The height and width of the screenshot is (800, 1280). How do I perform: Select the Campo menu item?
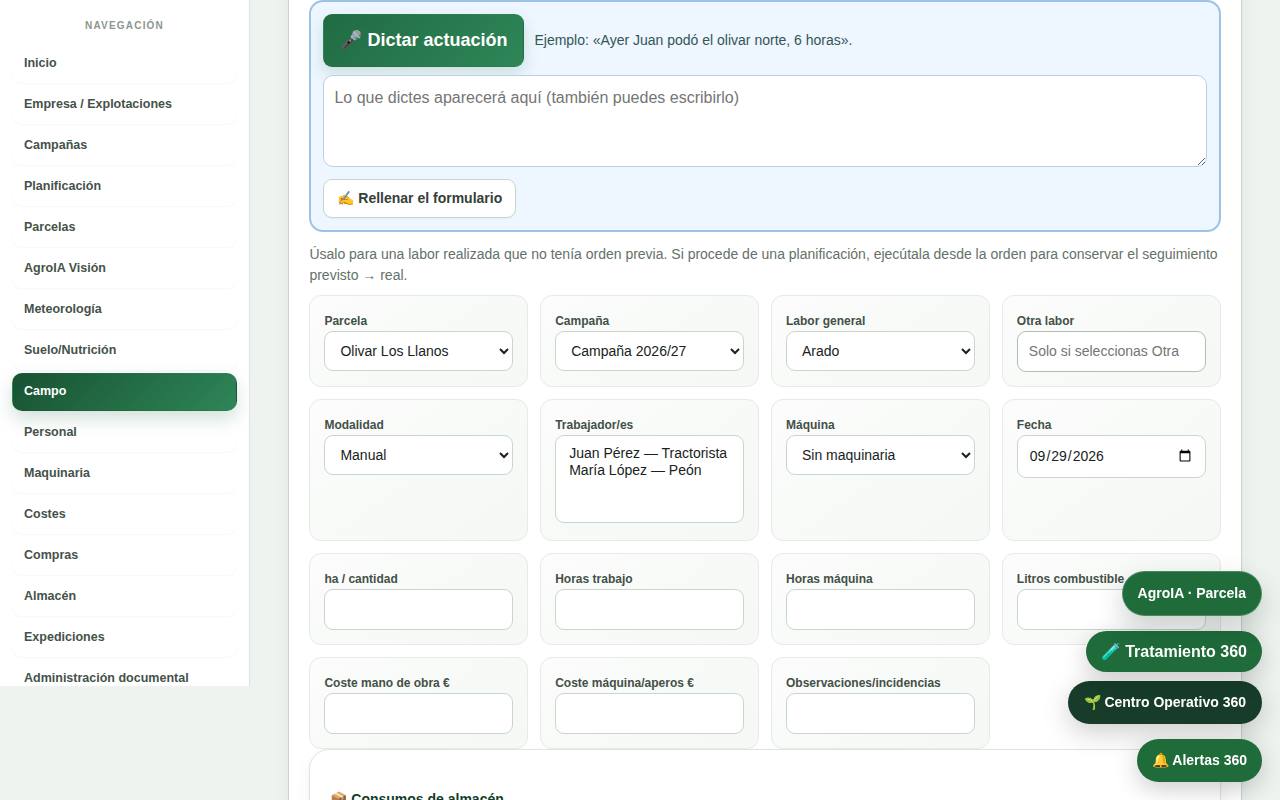click(124, 391)
